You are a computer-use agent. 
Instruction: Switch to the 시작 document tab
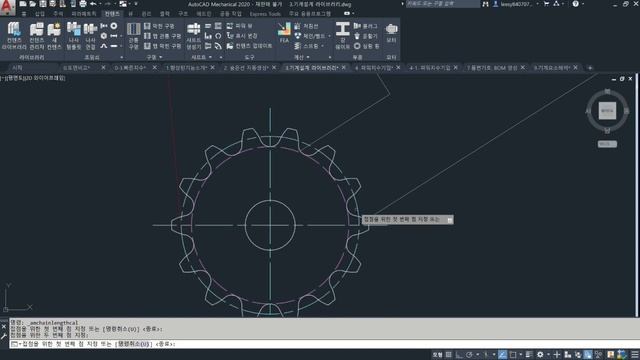[x=17, y=68]
